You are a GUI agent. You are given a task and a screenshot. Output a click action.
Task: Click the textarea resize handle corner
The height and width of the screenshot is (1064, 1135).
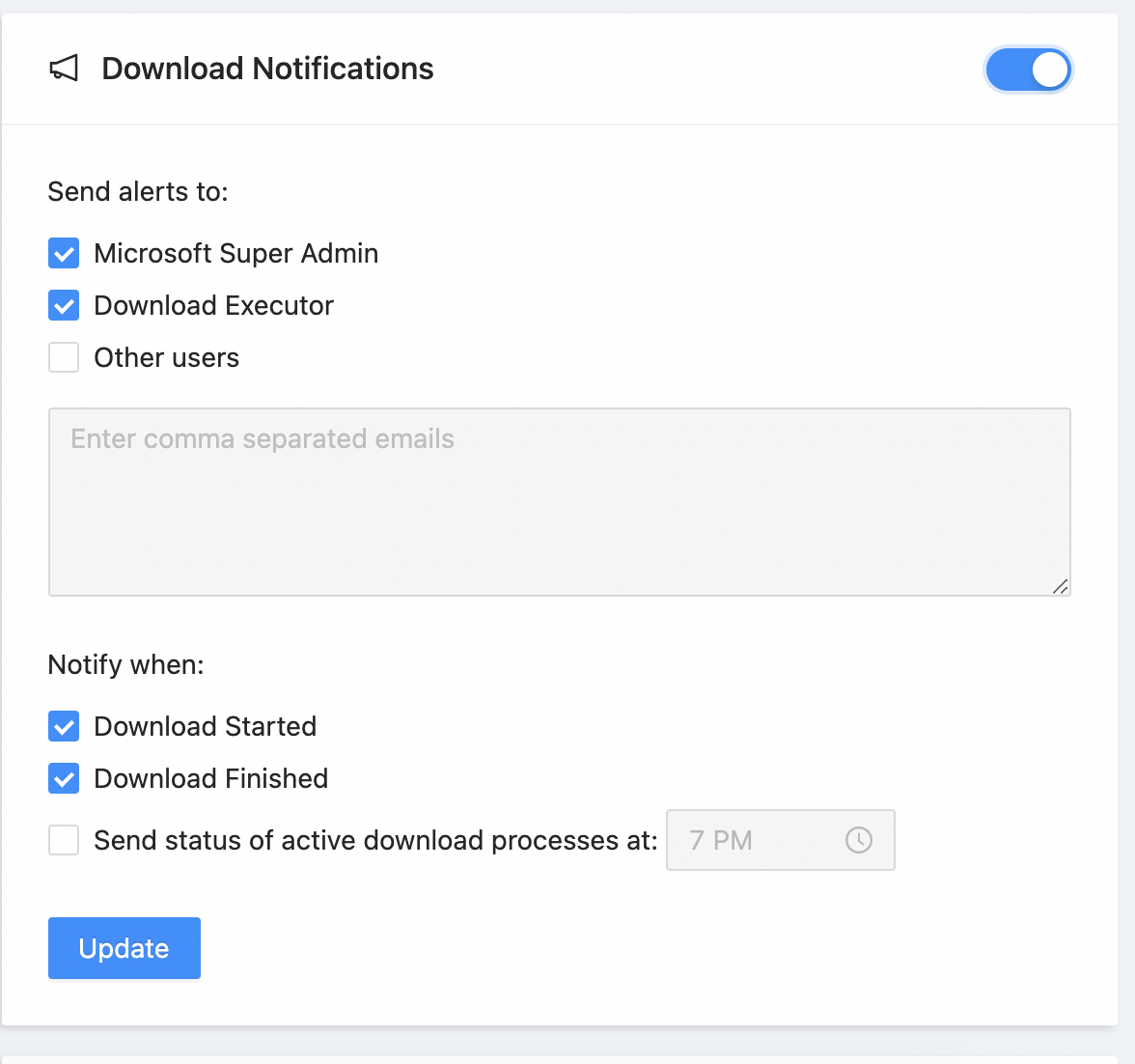(x=1060, y=586)
